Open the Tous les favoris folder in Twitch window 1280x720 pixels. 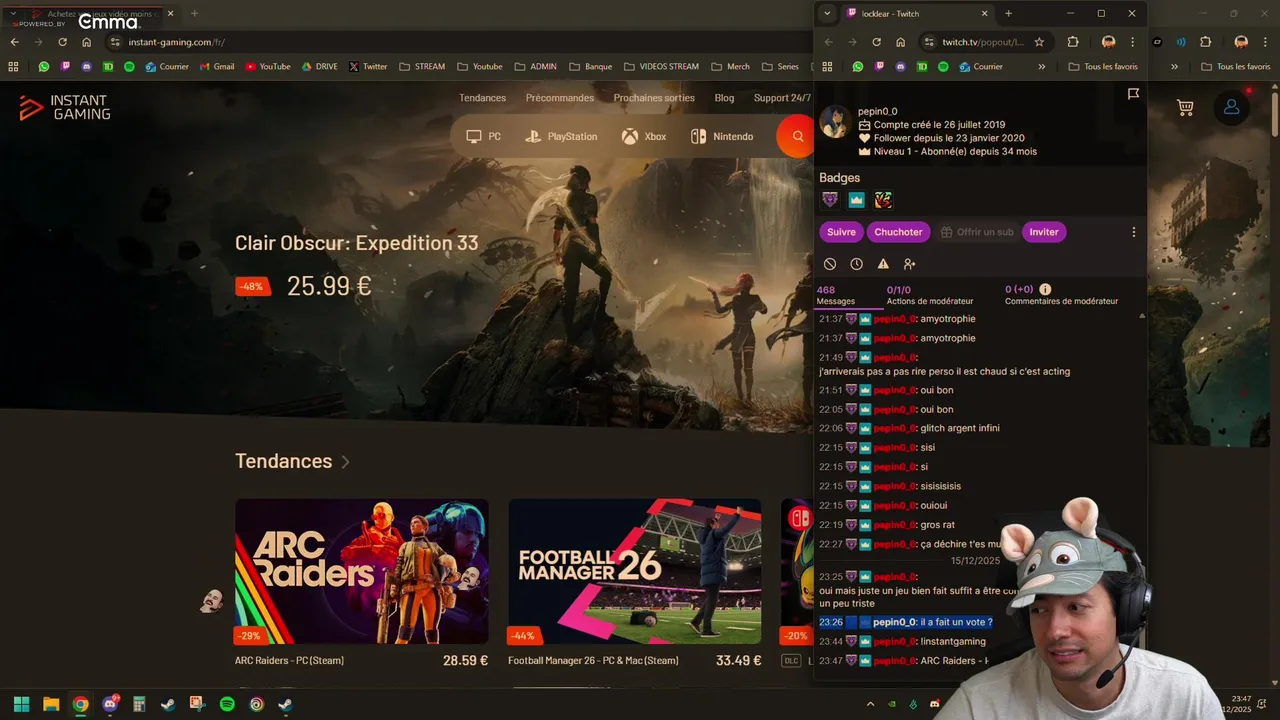(x=1103, y=67)
